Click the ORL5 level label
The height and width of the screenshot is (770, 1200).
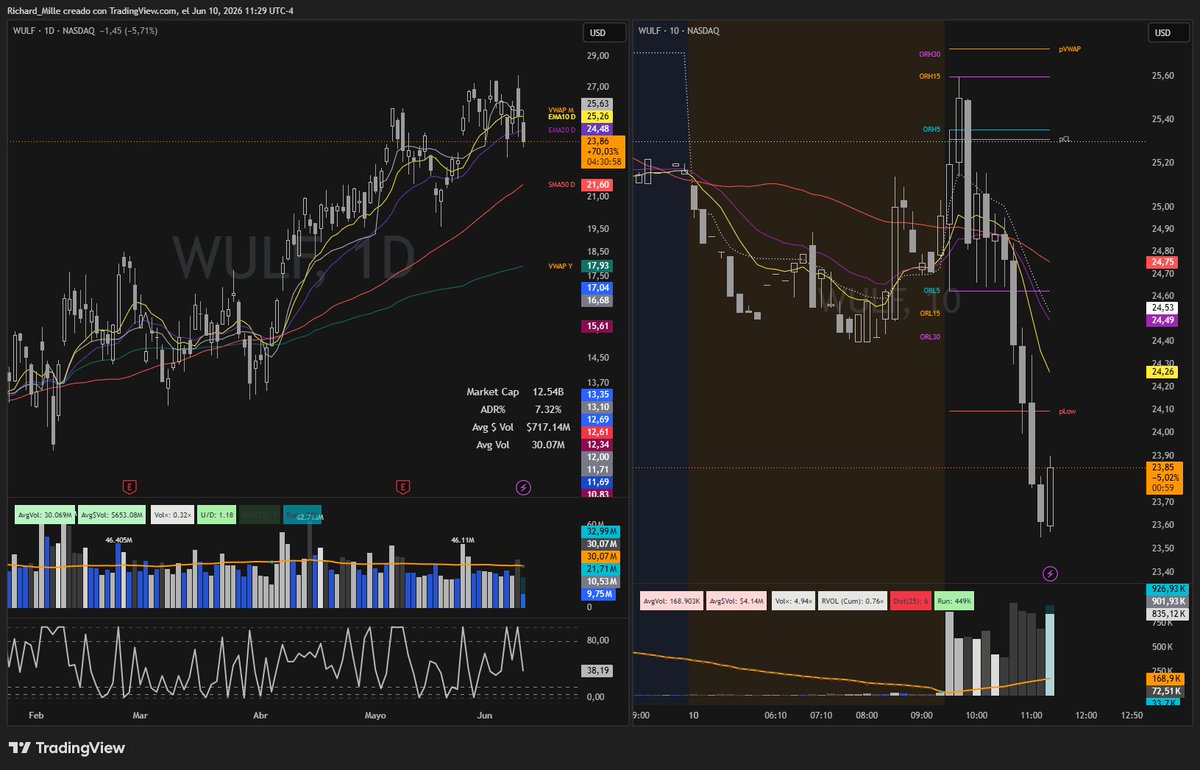pyautogui.click(x=931, y=290)
